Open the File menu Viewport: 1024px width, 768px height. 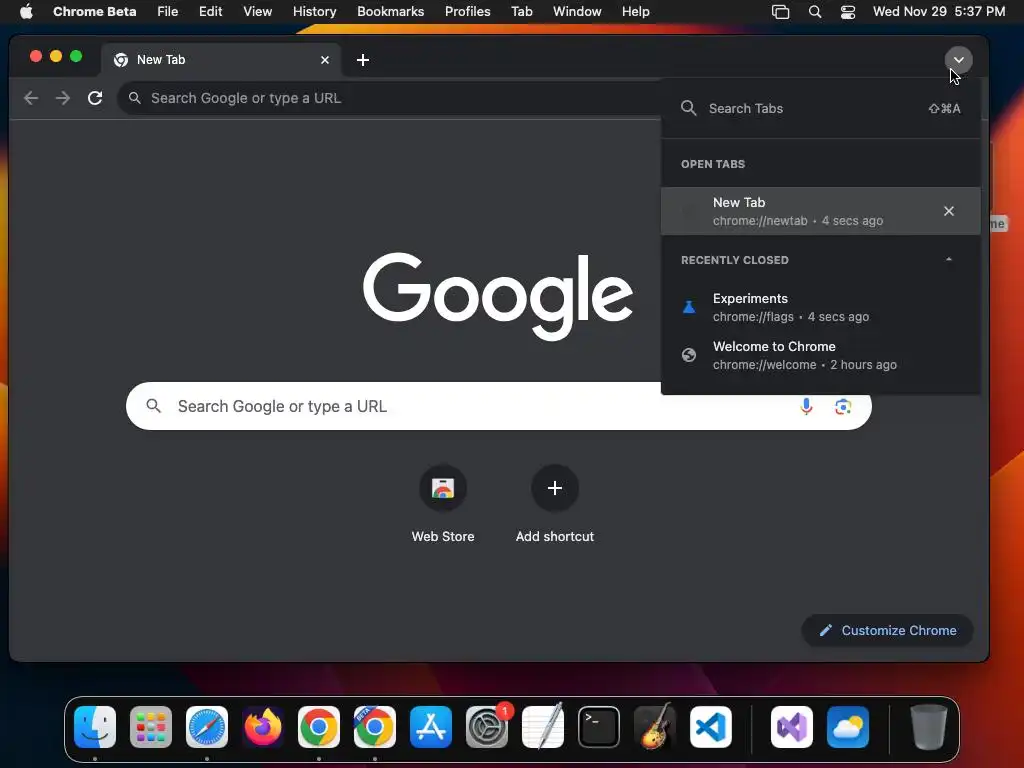(168, 12)
